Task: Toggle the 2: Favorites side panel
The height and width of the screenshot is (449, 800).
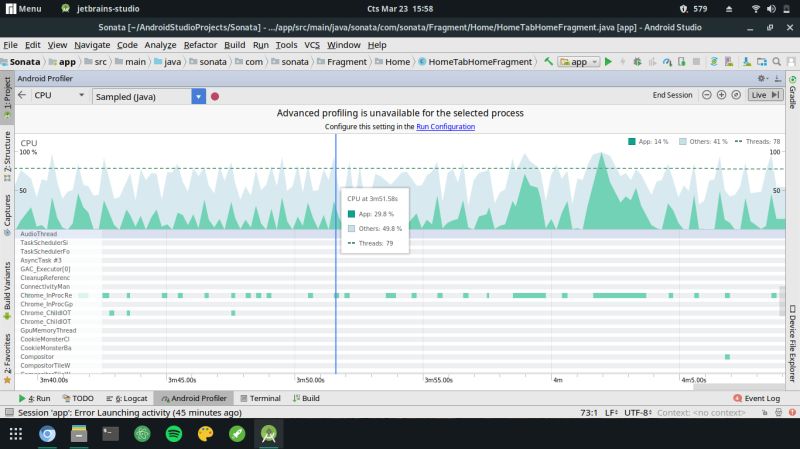Action: [7, 359]
